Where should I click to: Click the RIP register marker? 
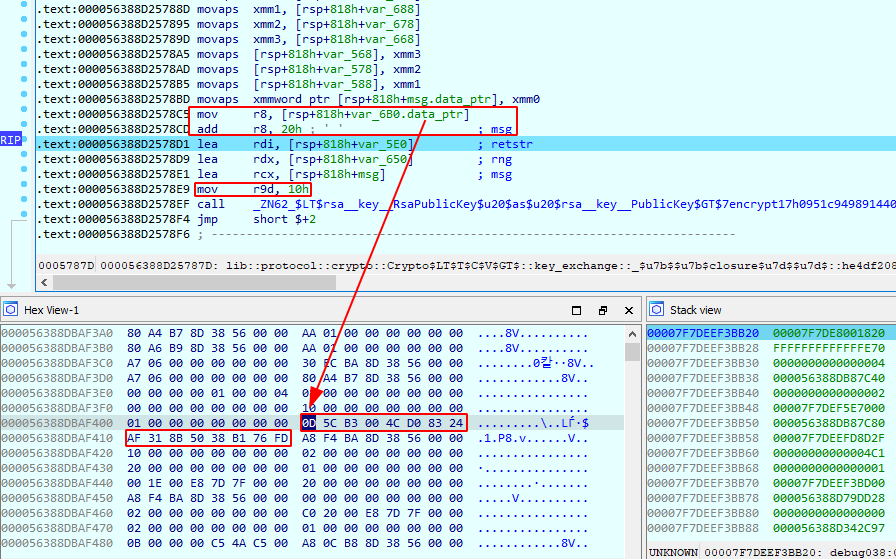point(11,140)
